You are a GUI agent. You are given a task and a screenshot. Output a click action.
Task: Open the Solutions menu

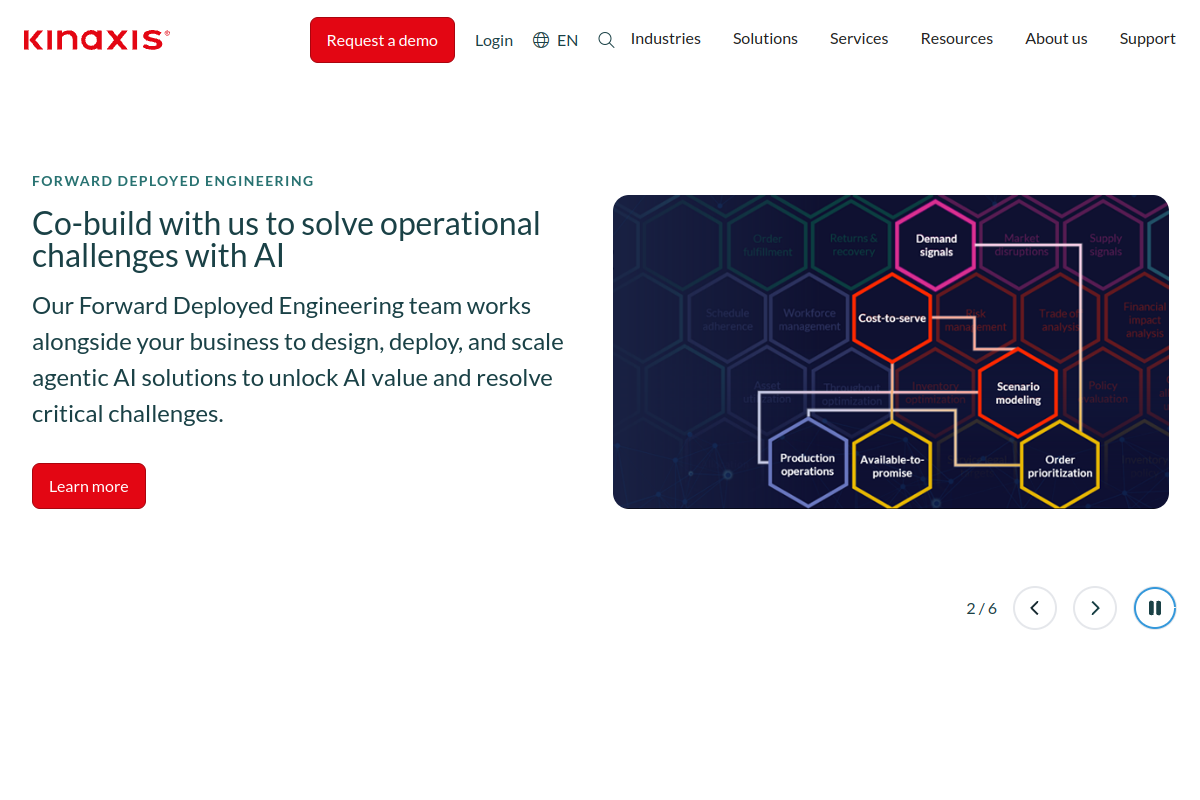click(x=765, y=39)
